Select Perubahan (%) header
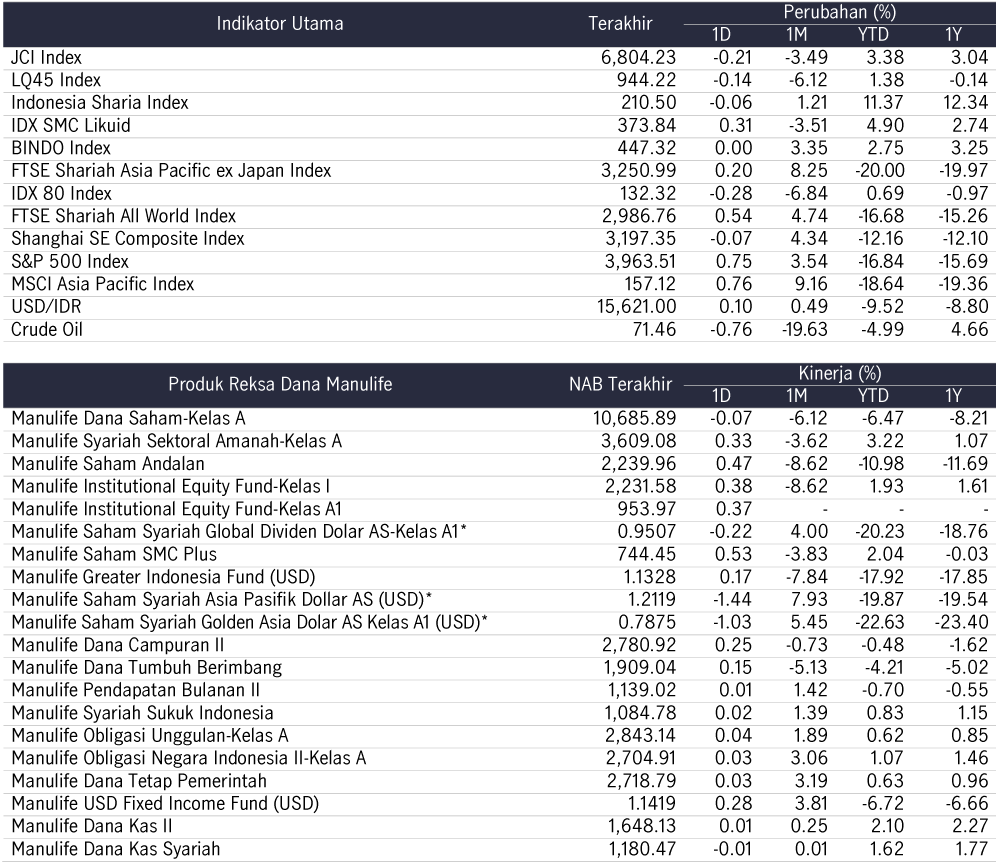 click(x=840, y=11)
